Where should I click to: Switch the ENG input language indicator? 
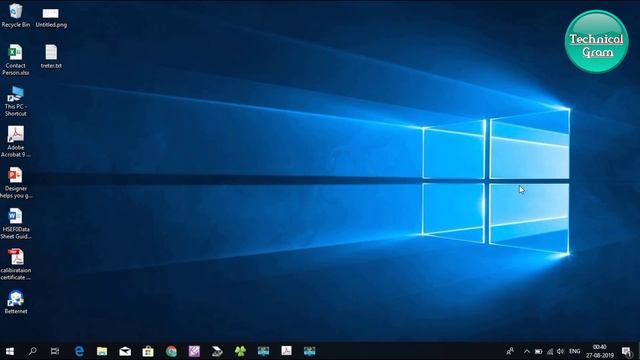pos(574,351)
